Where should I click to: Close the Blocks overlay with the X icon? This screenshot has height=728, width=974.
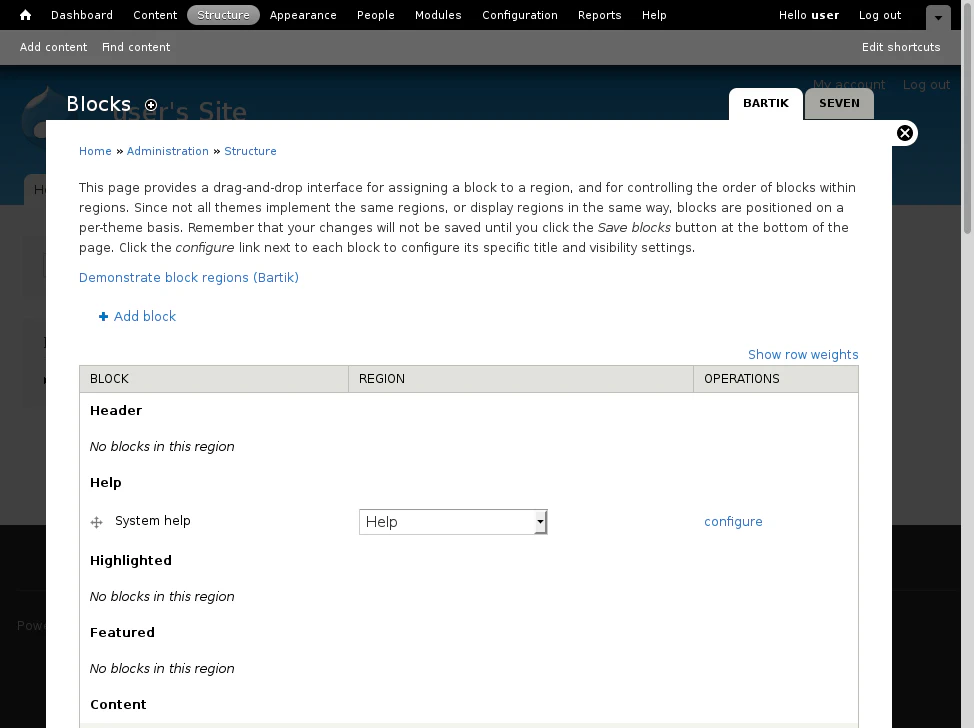904,133
